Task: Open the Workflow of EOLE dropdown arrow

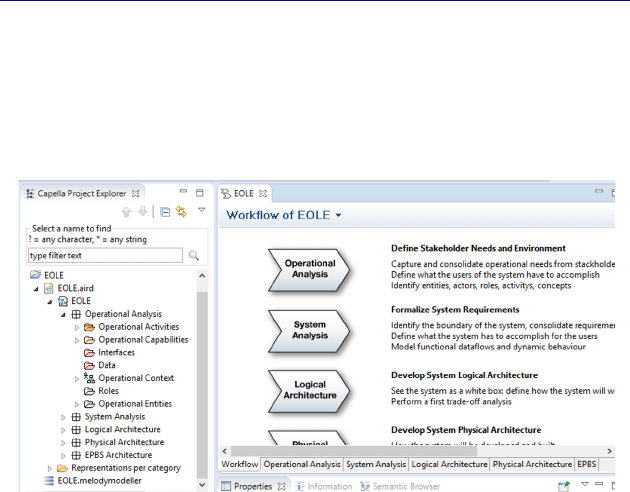Action: coord(339,216)
